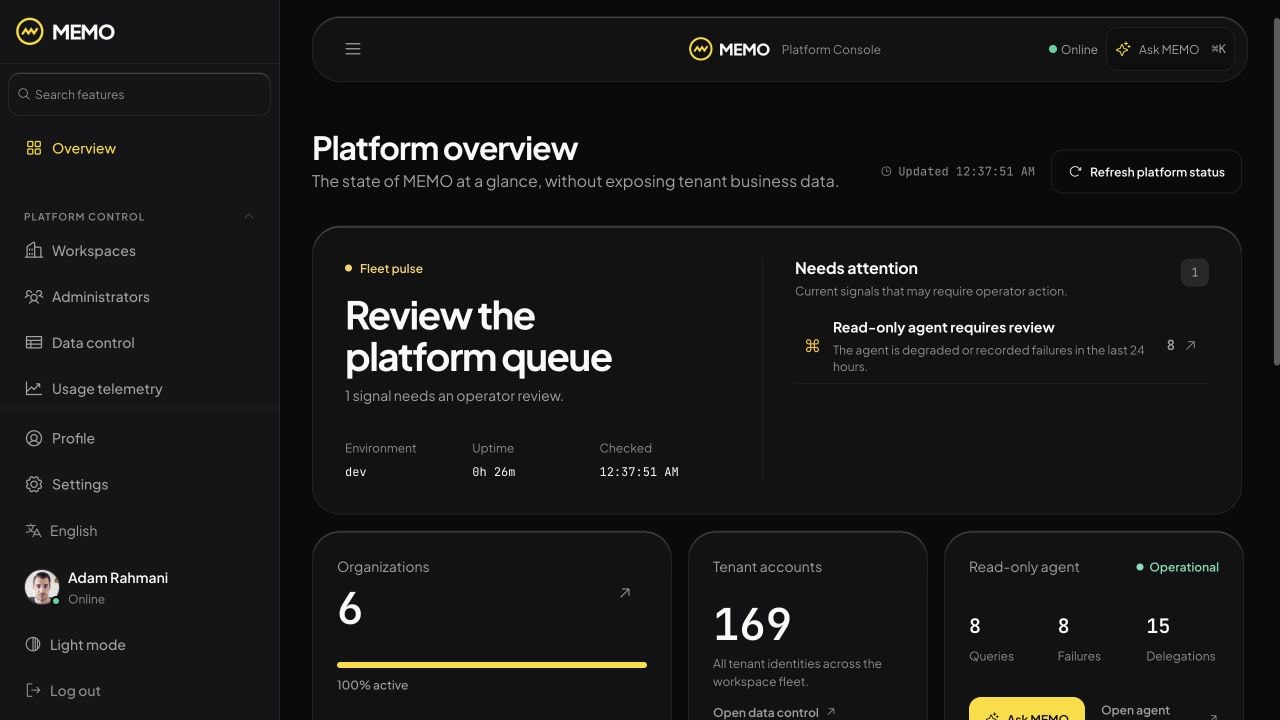Open Administrators people icon
Image resolution: width=1280 pixels, height=720 pixels.
pyautogui.click(x=34, y=297)
